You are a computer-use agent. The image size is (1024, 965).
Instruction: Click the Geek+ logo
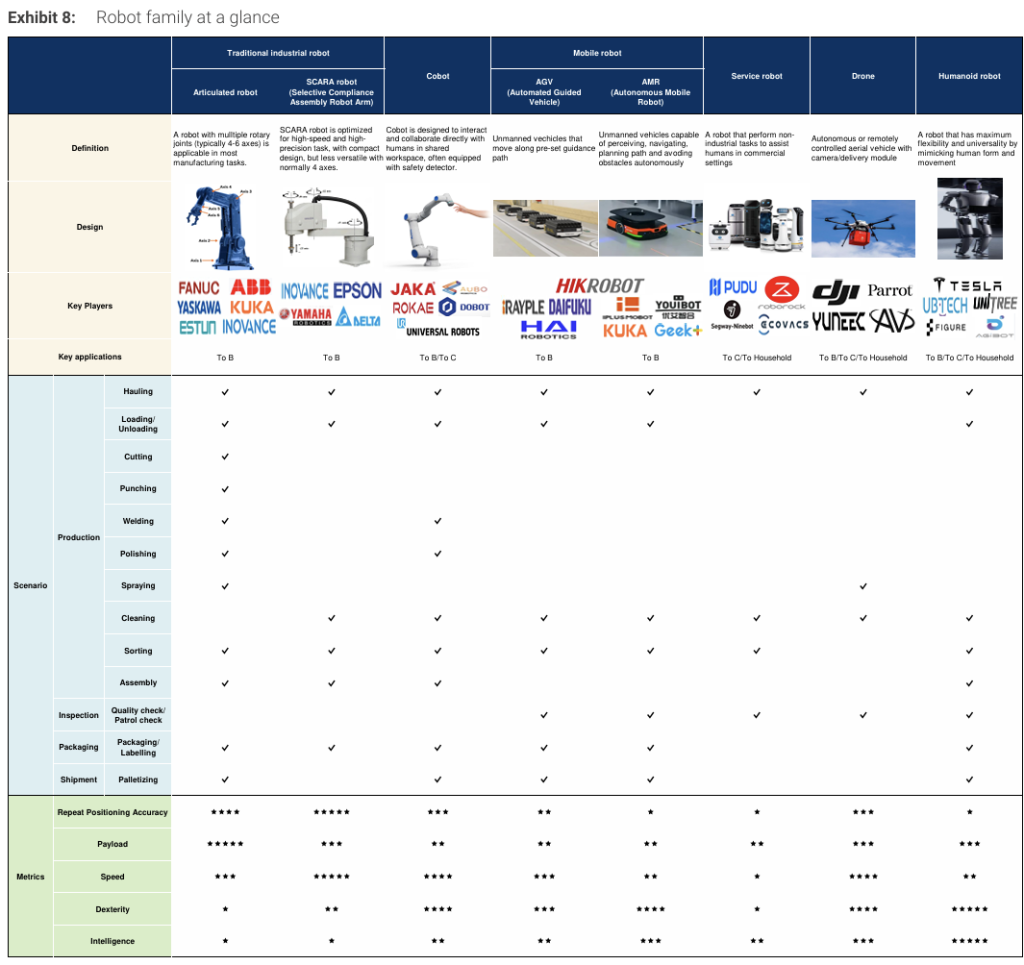[679, 330]
